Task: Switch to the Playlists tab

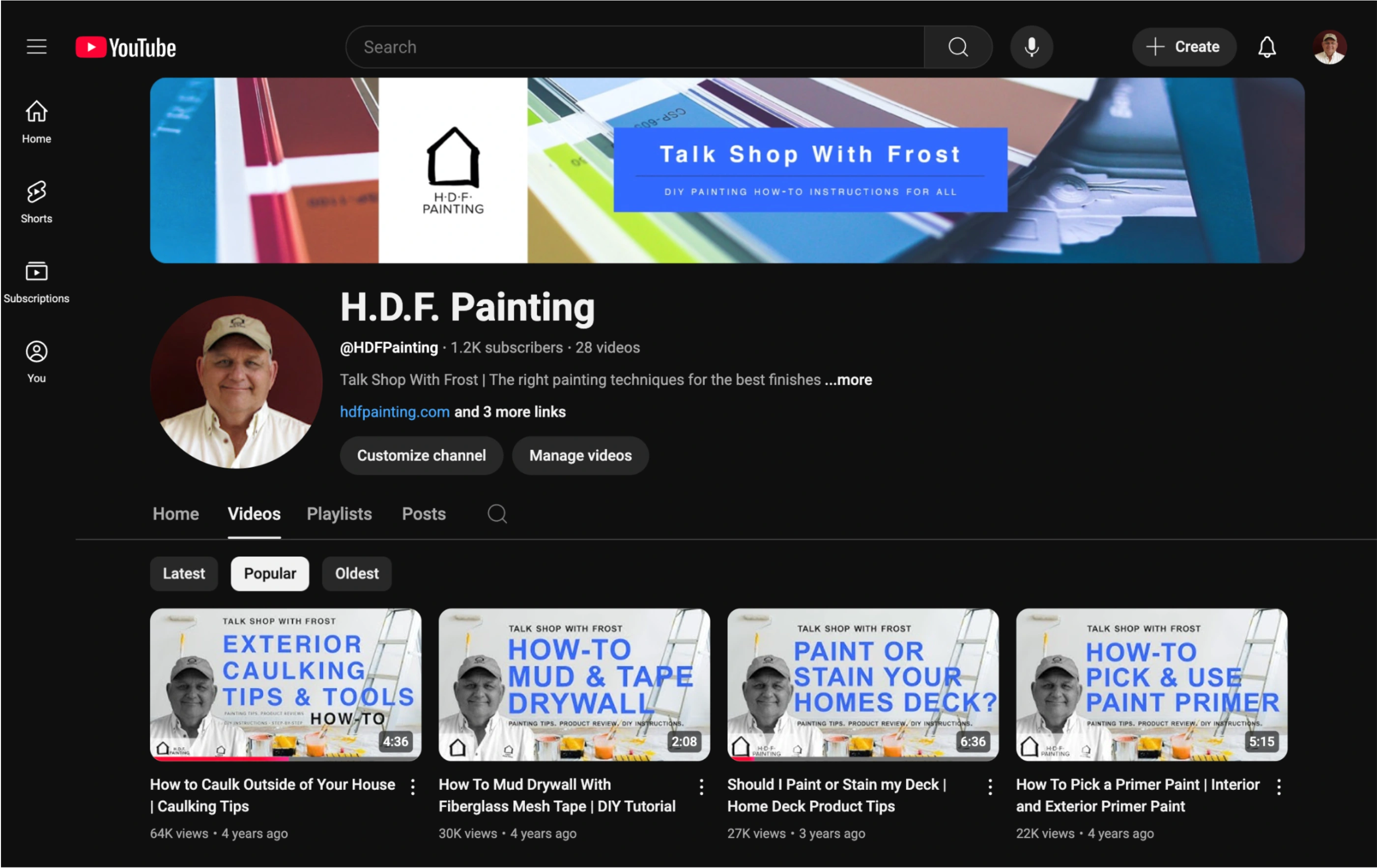Action: pyautogui.click(x=339, y=514)
